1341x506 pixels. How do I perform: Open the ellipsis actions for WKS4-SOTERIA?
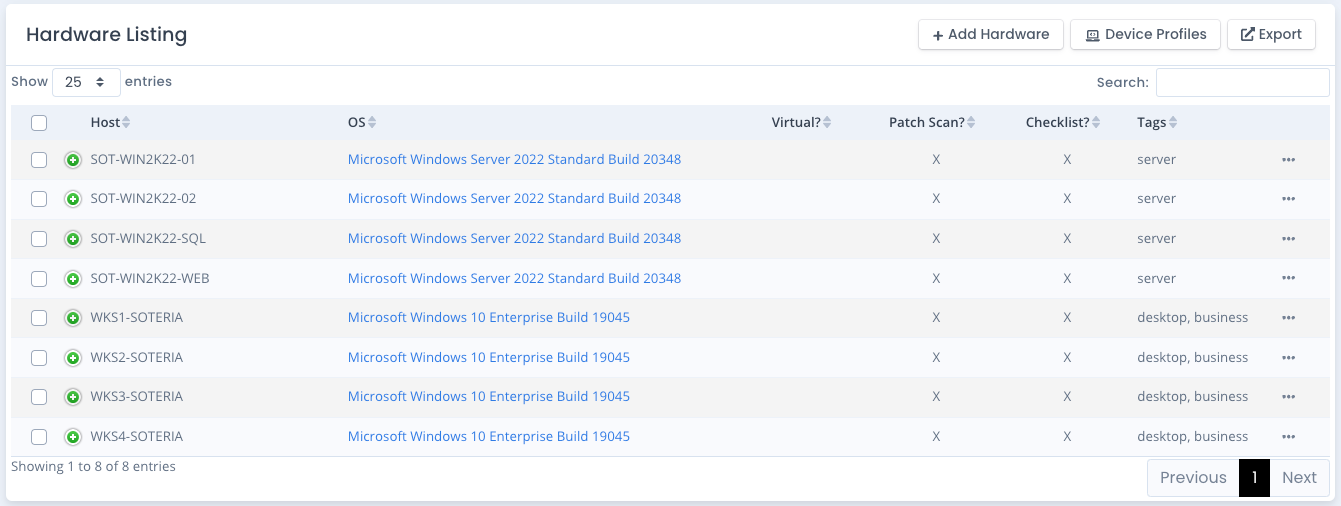pos(1288,437)
